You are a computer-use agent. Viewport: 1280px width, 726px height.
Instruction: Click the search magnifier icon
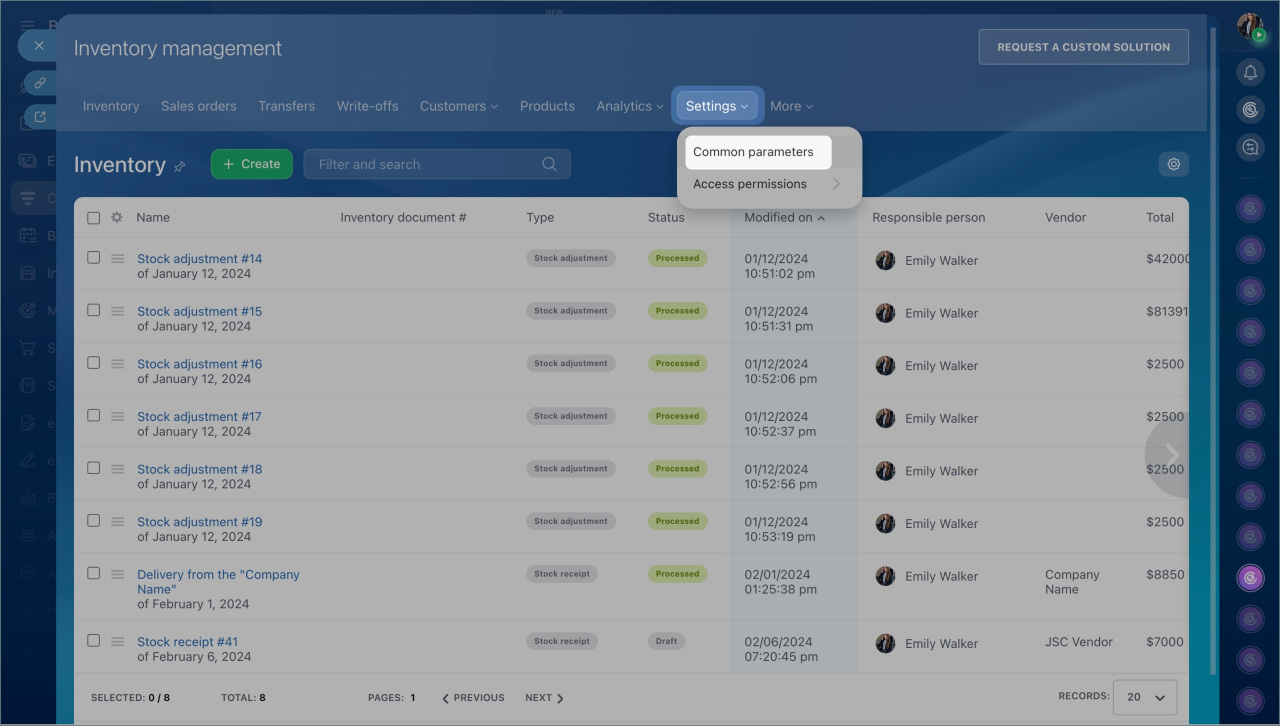coord(549,164)
